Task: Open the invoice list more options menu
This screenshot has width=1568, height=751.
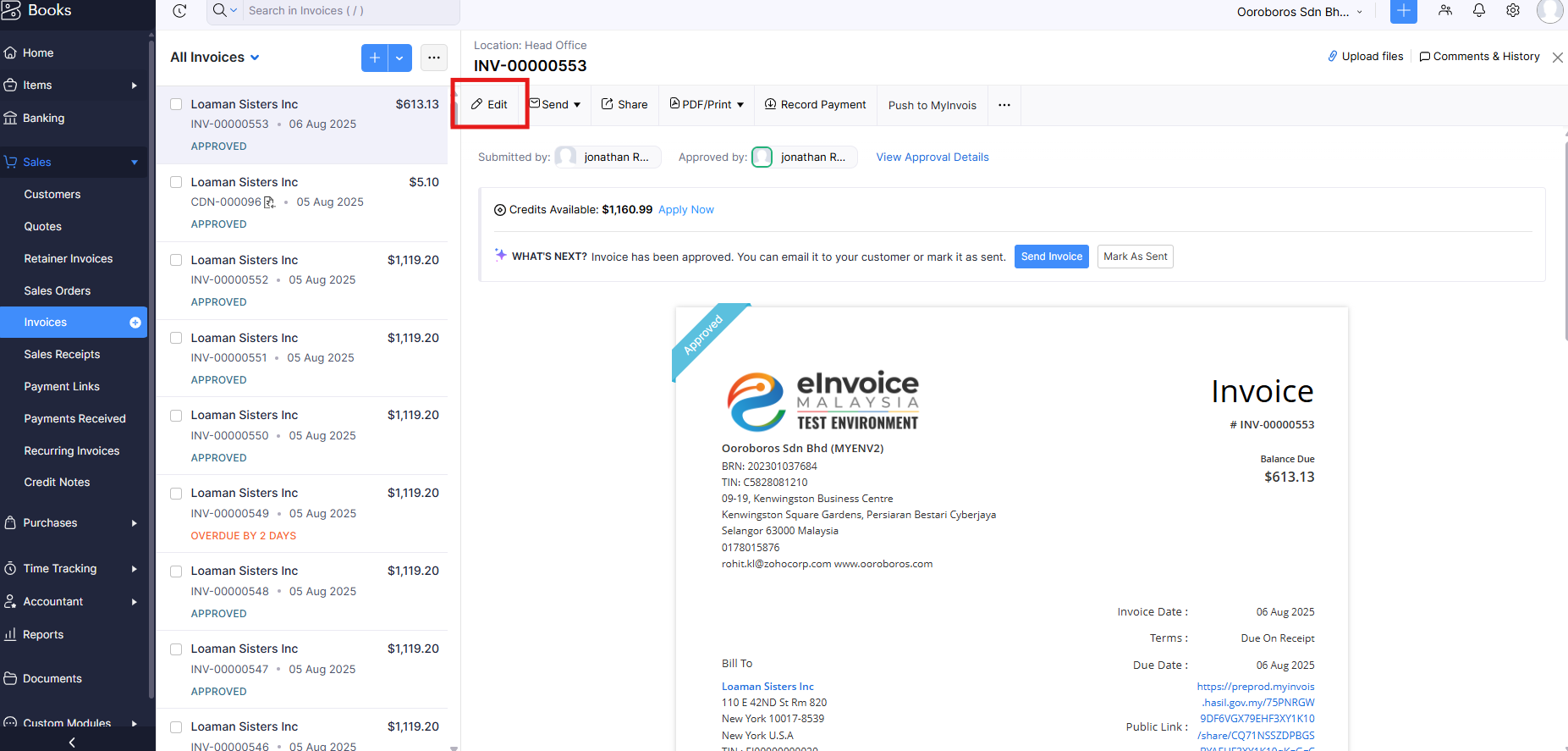Action: [434, 58]
